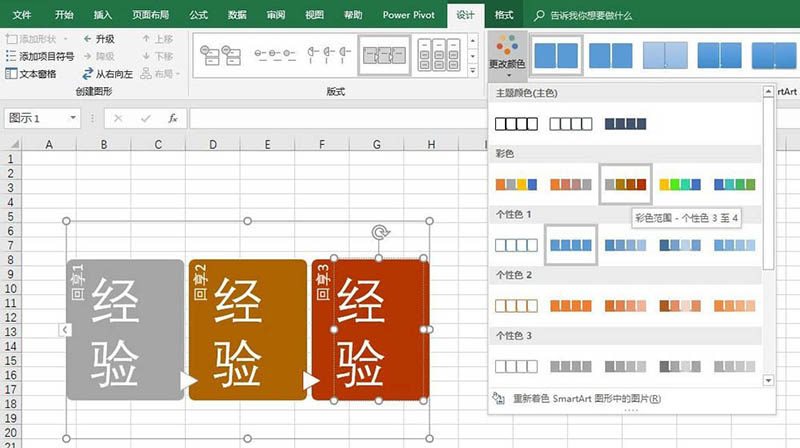This screenshot has width=800, height=448.
Task: Click the formula bar cancel X icon
Action: coord(118,118)
